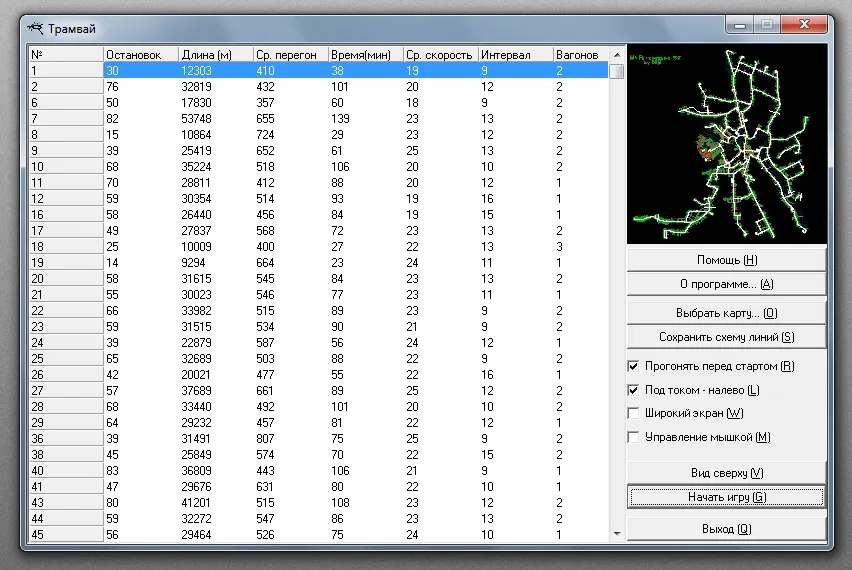Open Помощь help button
The height and width of the screenshot is (570, 852).
coord(726,260)
